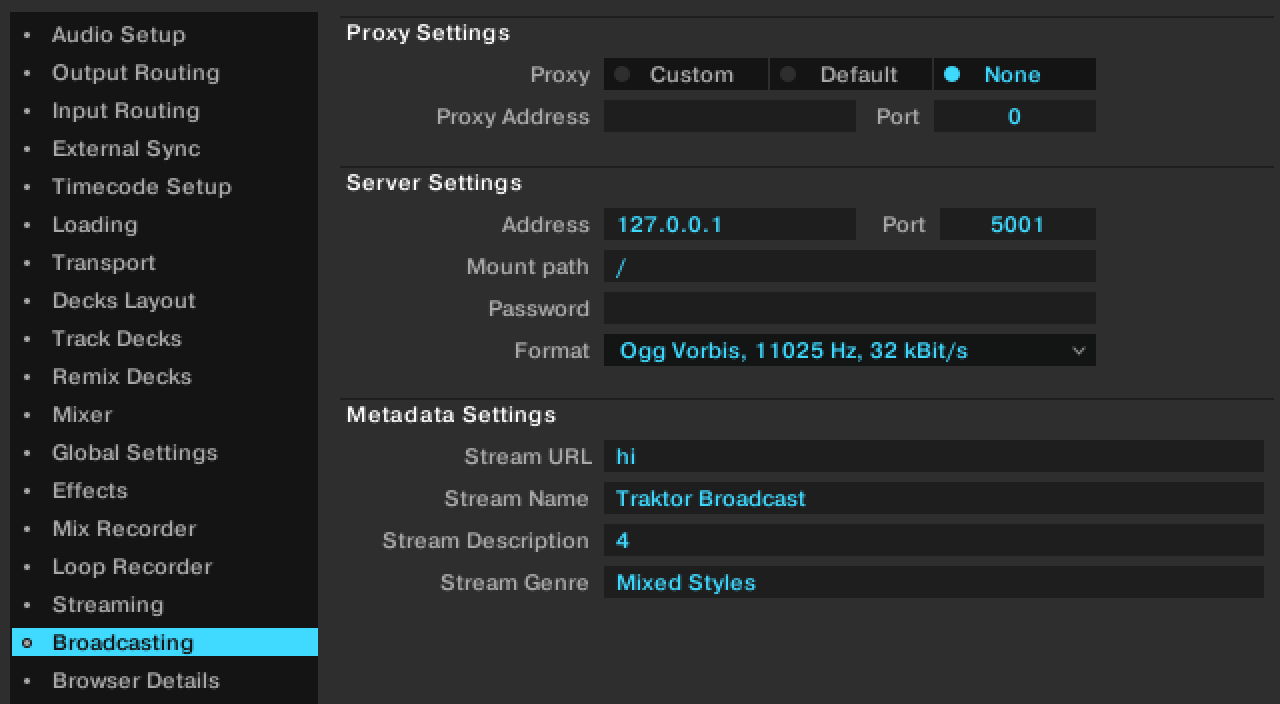Image resolution: width=1280 pixels, height=704 pixels.
Task: Edit the Stream Genre field
Action: tap(934, 583)
